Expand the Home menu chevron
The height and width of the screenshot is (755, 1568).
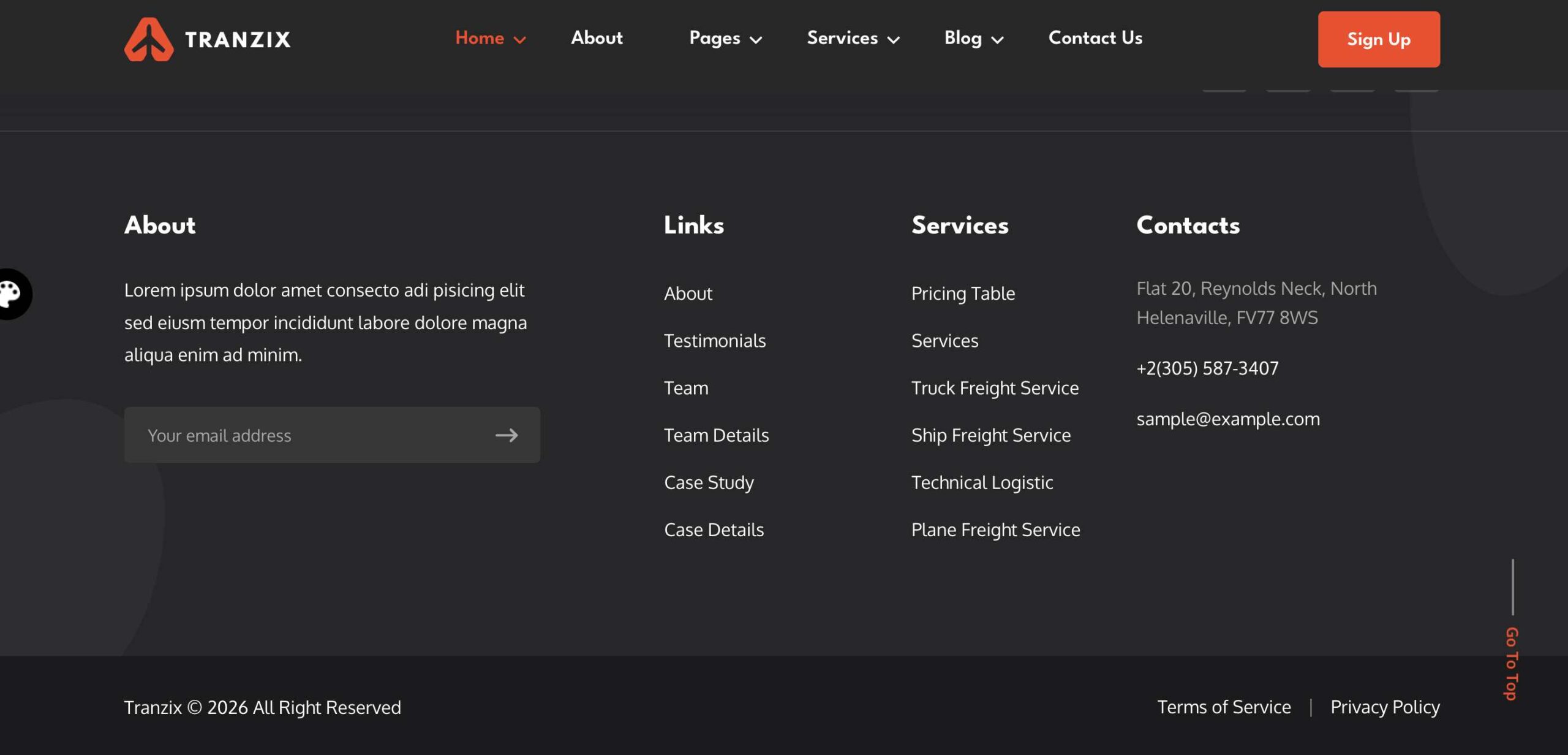click(x=520, y=40)
